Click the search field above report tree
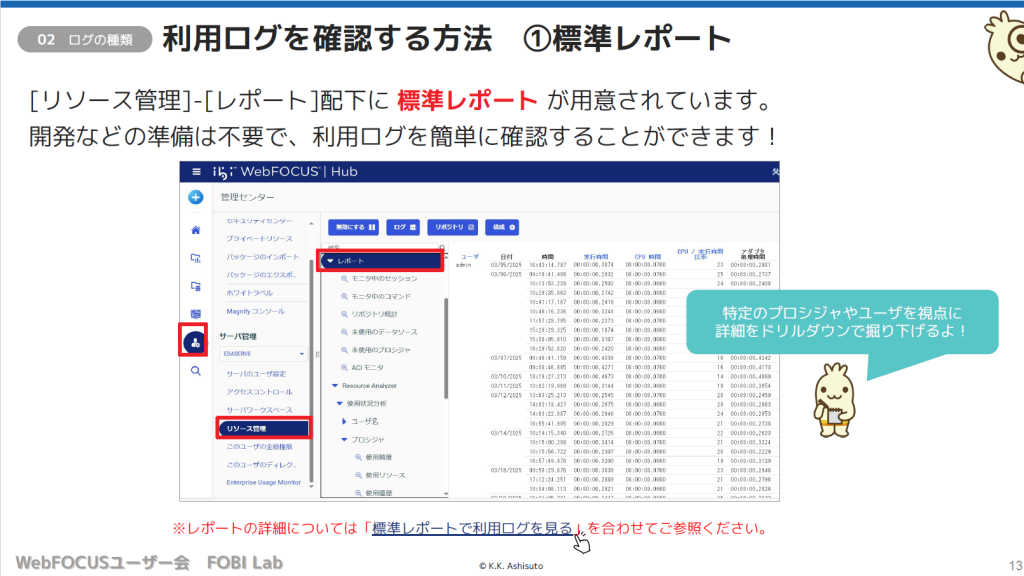The image size is (1024, 576). (382, 248)
